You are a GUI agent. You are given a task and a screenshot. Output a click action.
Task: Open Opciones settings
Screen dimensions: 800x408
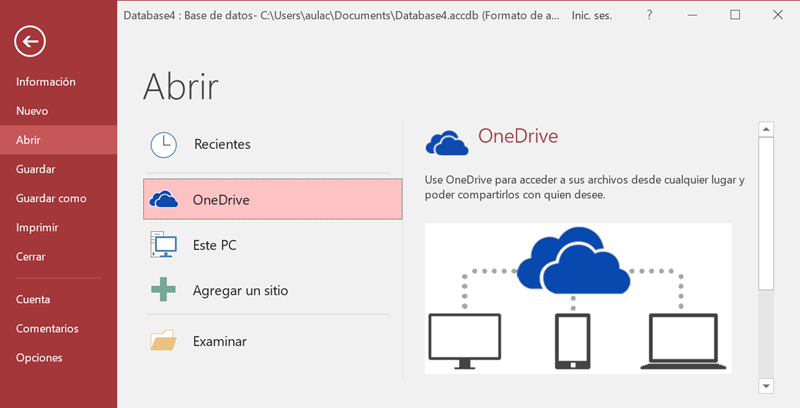[x=39, y=358]
